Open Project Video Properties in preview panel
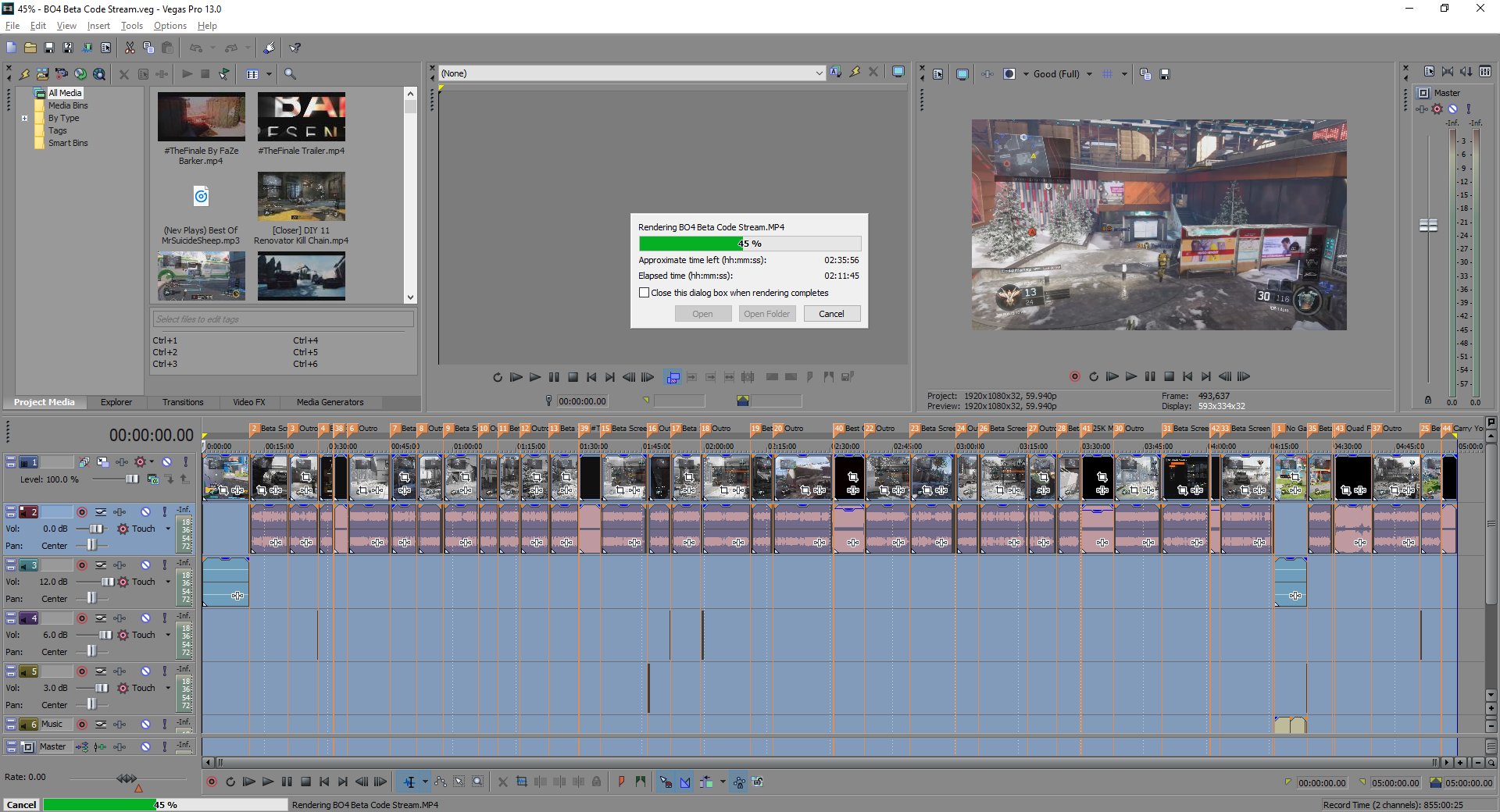 pyautogui.click(x=938, y=74)
